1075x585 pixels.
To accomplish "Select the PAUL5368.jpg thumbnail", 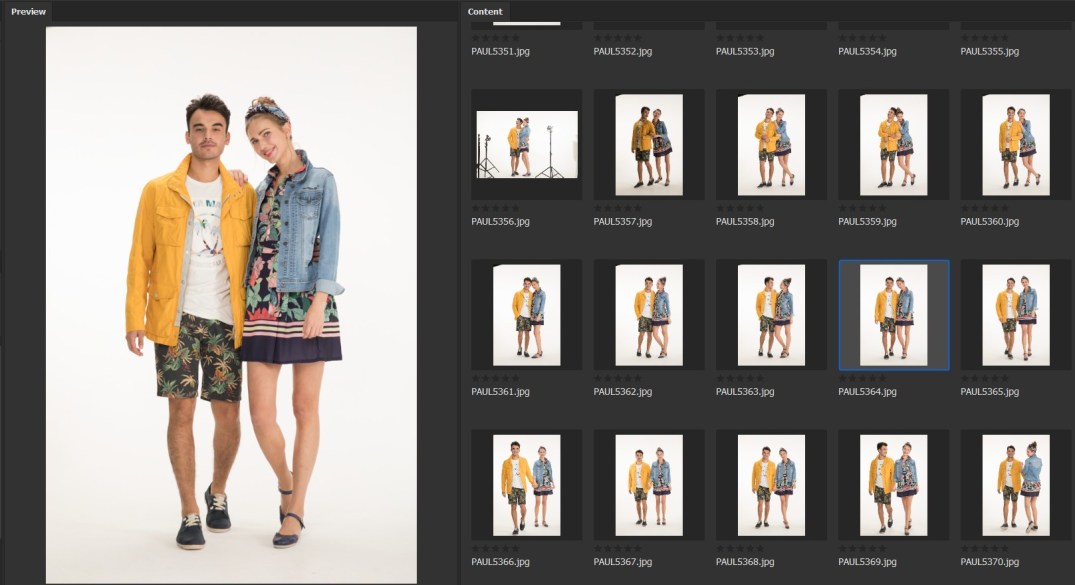I will [771, 484].
